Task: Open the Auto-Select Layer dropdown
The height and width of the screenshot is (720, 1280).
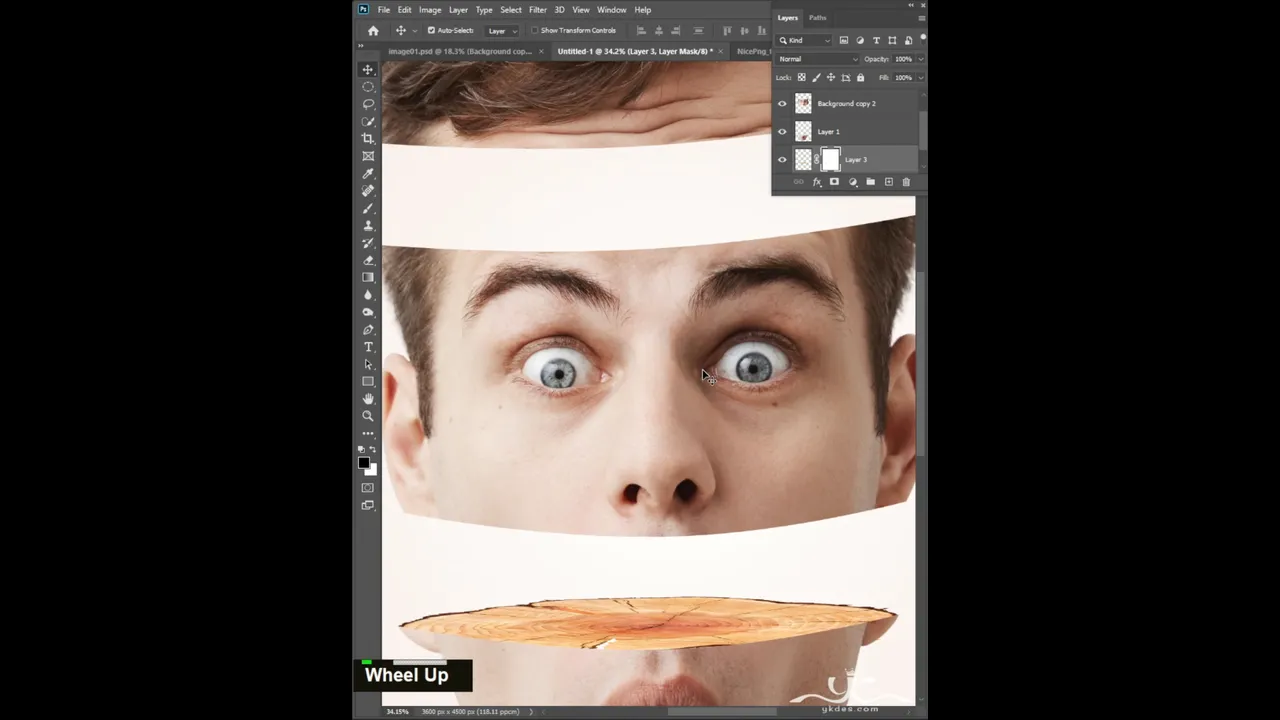Action: (x=502, y=31)
